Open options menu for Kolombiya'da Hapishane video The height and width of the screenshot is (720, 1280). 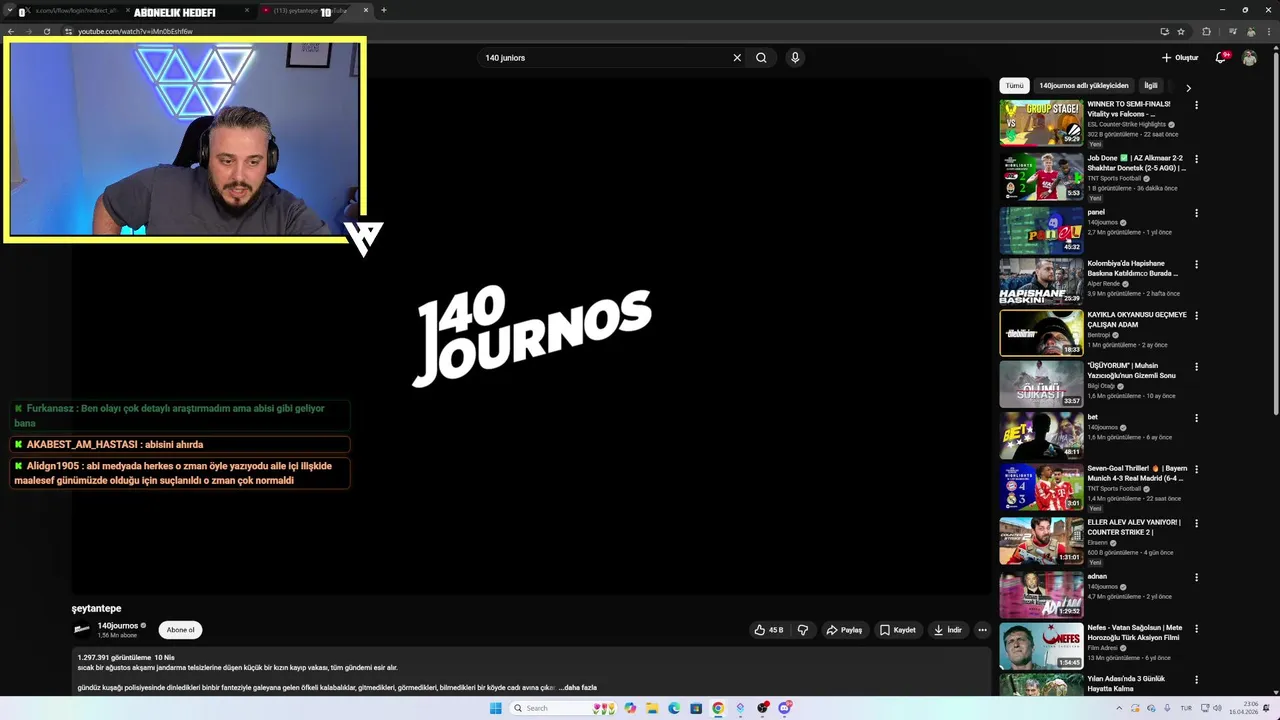(1196, 265)
